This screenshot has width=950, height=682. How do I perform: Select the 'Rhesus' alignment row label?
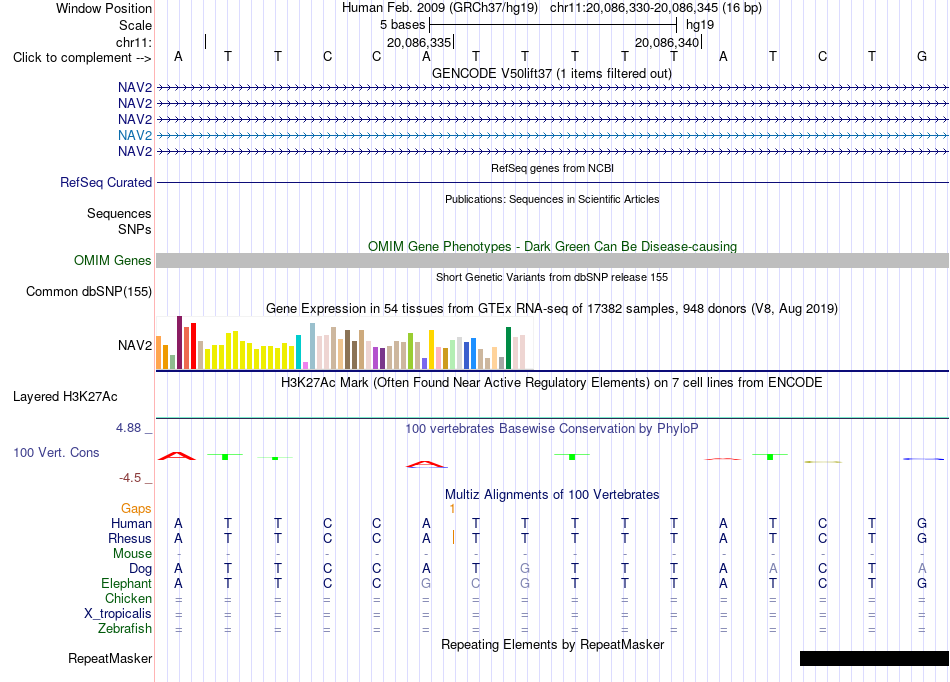(x=130, y=538)
